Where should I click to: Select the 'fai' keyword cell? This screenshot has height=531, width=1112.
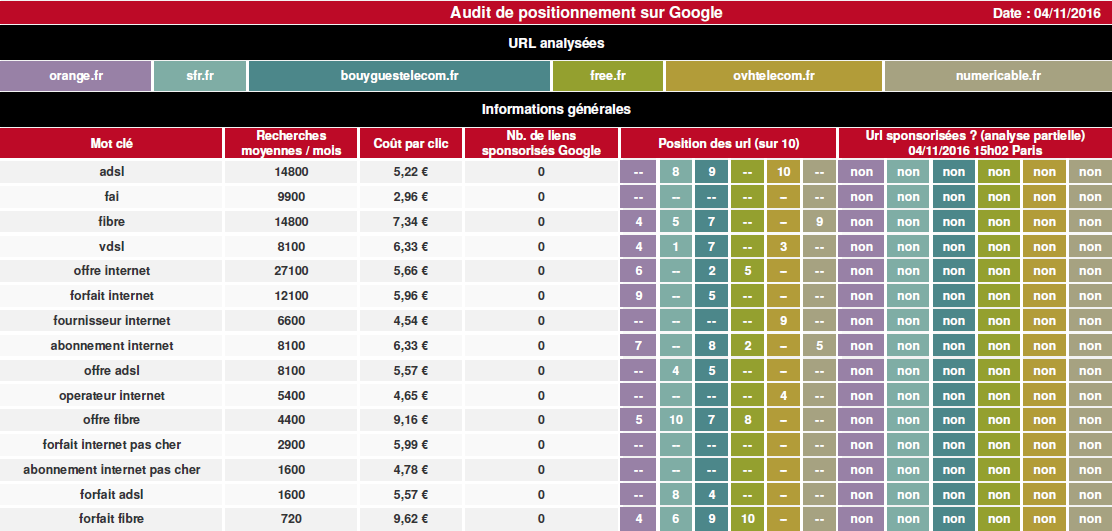[111, 196]
